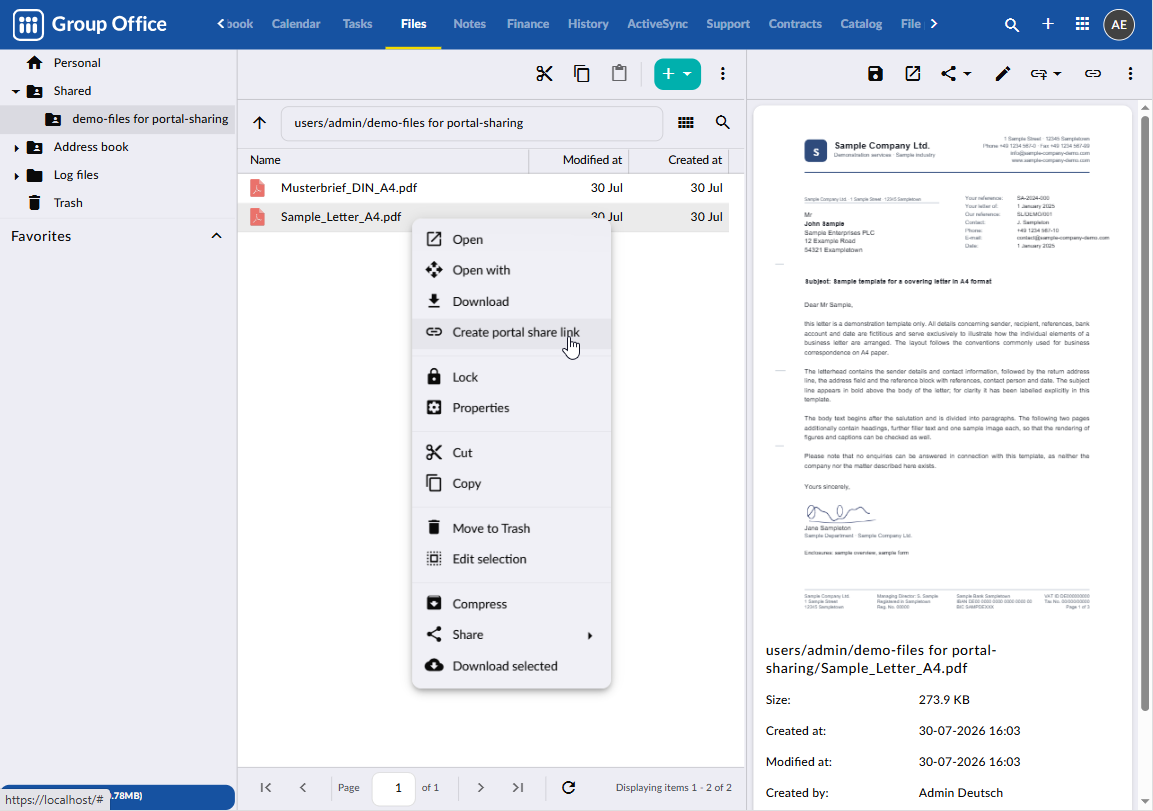The height and width of the screenshot is (811, 1153).
Task: Open the green add new dropdown
Action: pyautogui.click(x=677, y=74)
